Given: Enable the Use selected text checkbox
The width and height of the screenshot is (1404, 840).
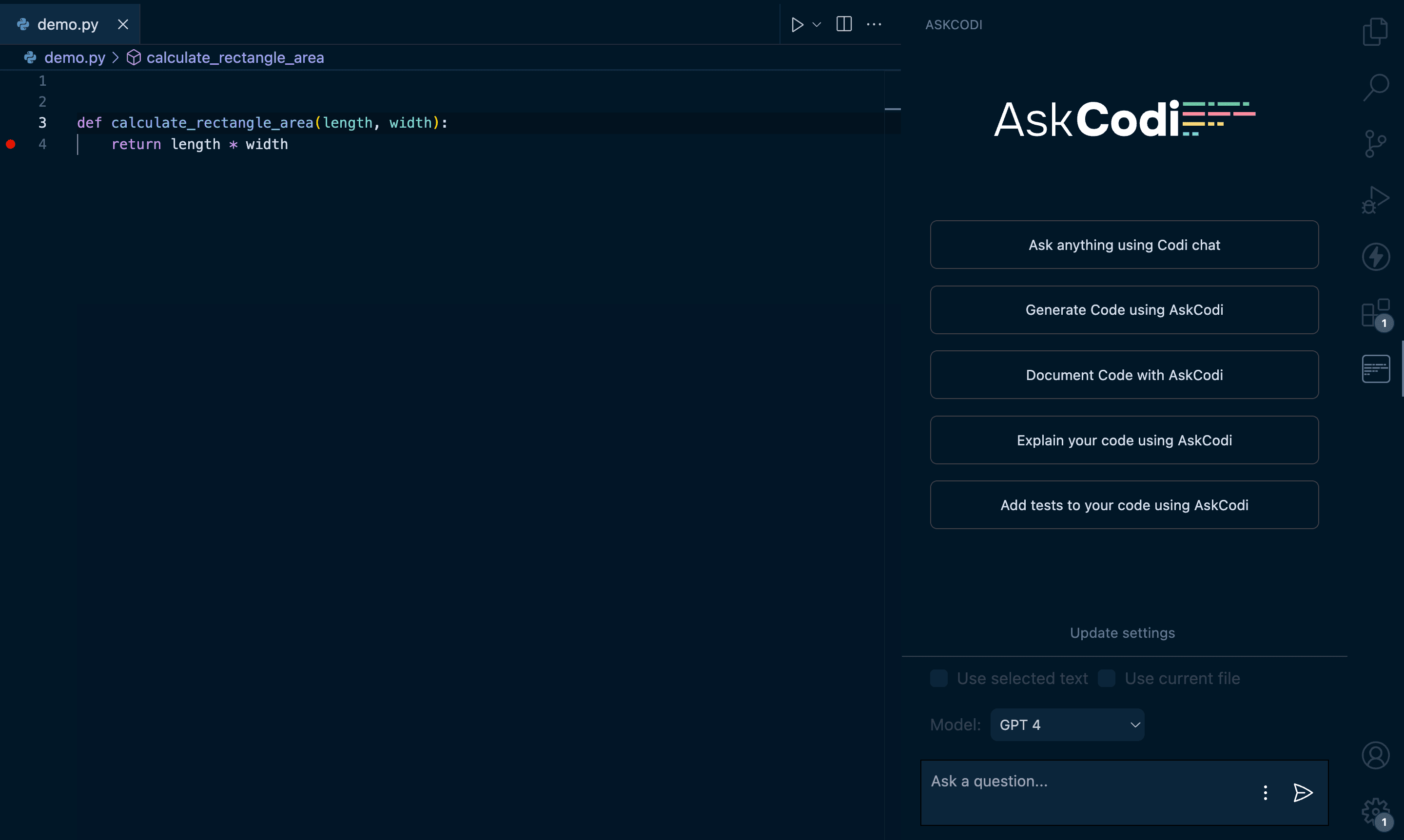Looking at the screenshot, I should tap(938, 678).
